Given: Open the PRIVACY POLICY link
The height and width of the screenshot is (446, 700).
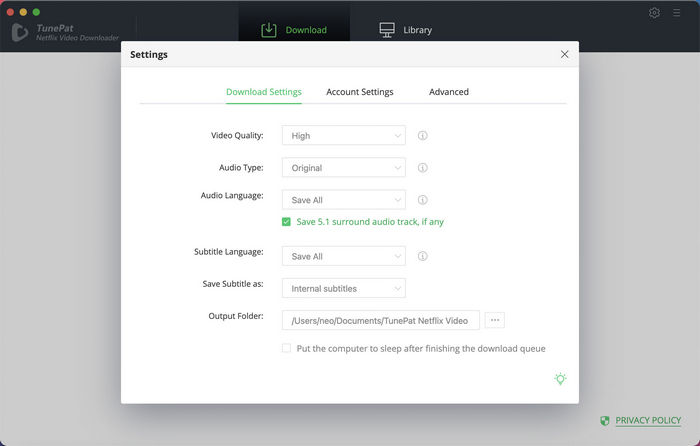Looking at the screenshot, I should pyautogui.click(x=648, y=421).
